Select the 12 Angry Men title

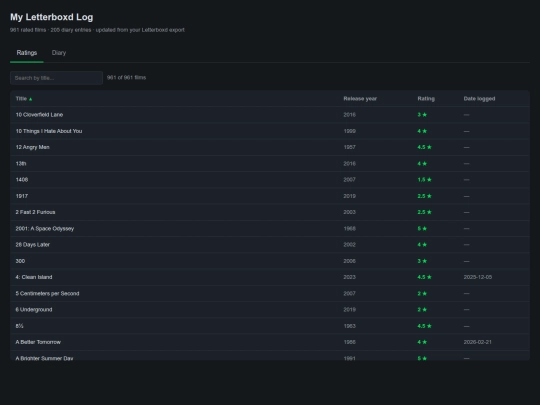point(32,147)
